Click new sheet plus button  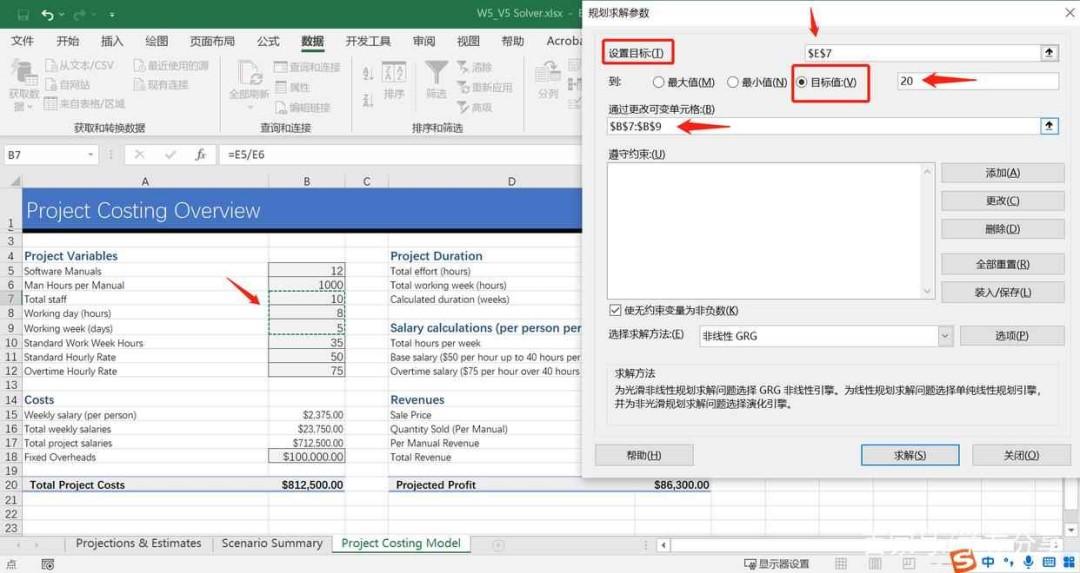pos(498,544)
